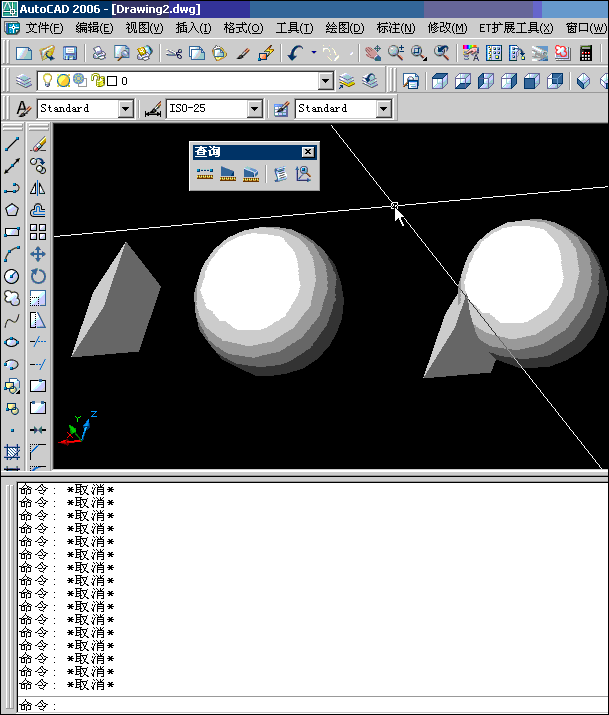This screenshot has height=715, width=609.
Task: Click the New drawing icon
Action: point(24,53)
